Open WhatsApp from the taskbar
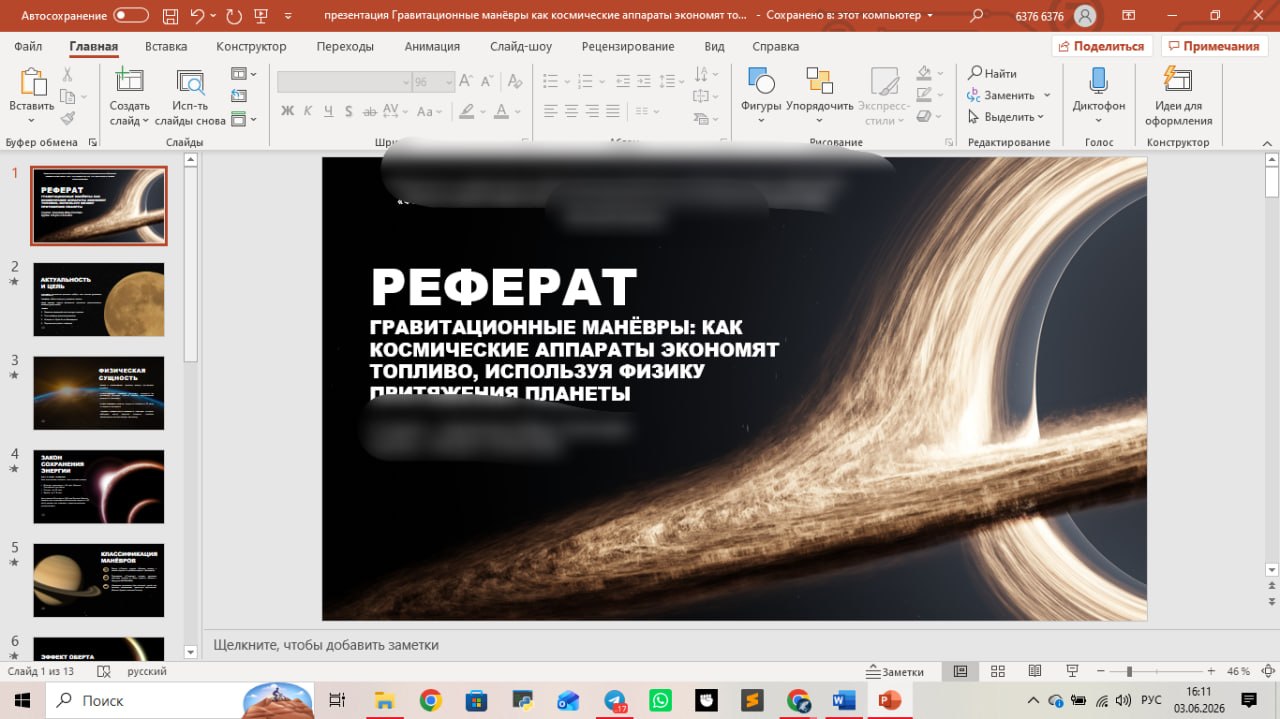The width and height of the screenshot is (1280, 719). point(660,701)
